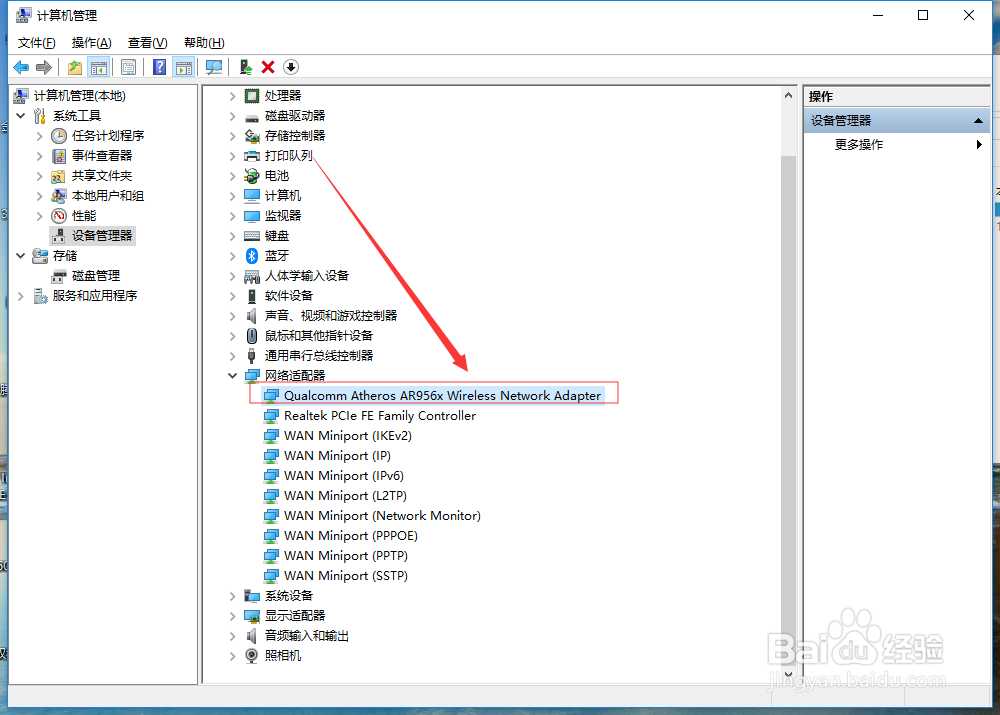Expand 蓝牙 device category
This screenshot has height=715, width=1000.
[x=233, y=256]
